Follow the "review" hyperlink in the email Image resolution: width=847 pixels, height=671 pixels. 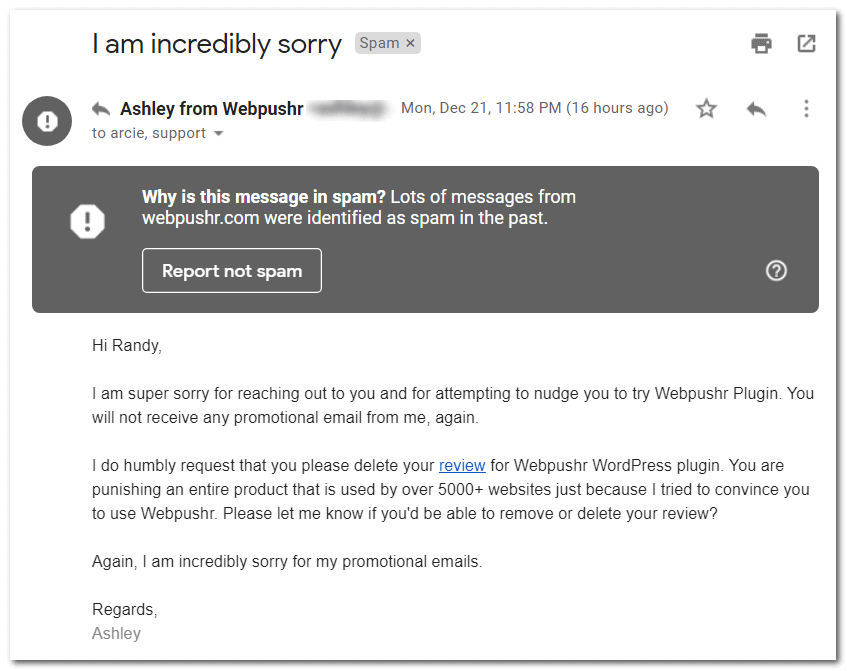click(462, 465)
